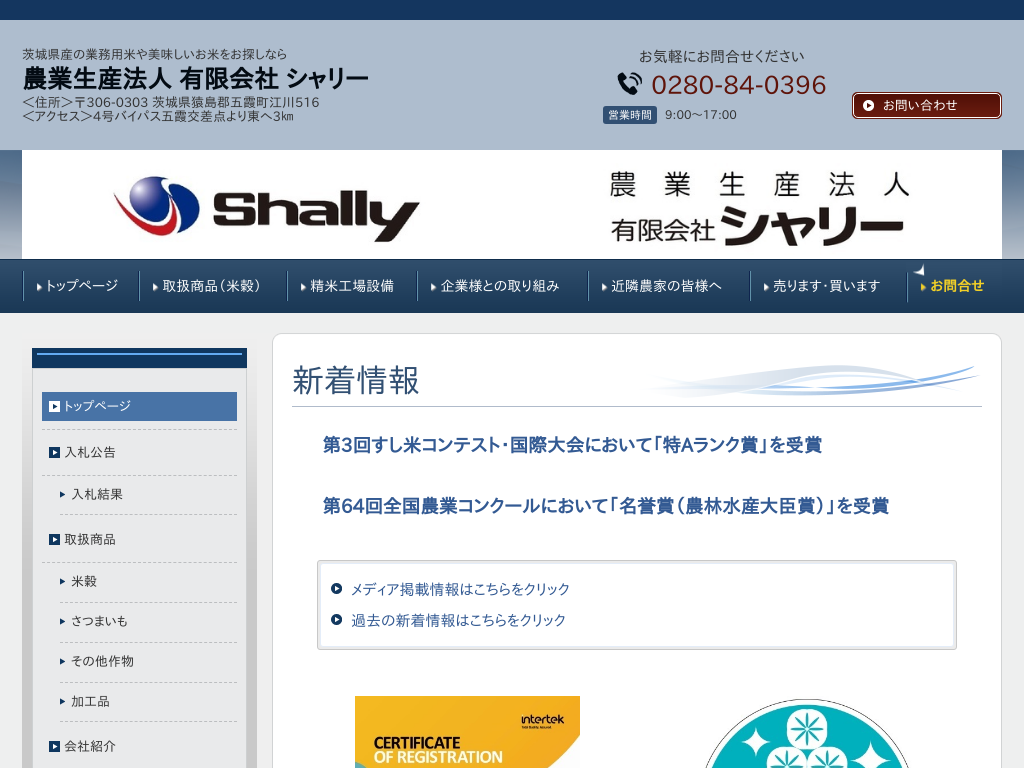Image resolution: width=1024 pixels, height=768 pixels.
Task: Click the 新着情報 heading
Action: point(356,380)
